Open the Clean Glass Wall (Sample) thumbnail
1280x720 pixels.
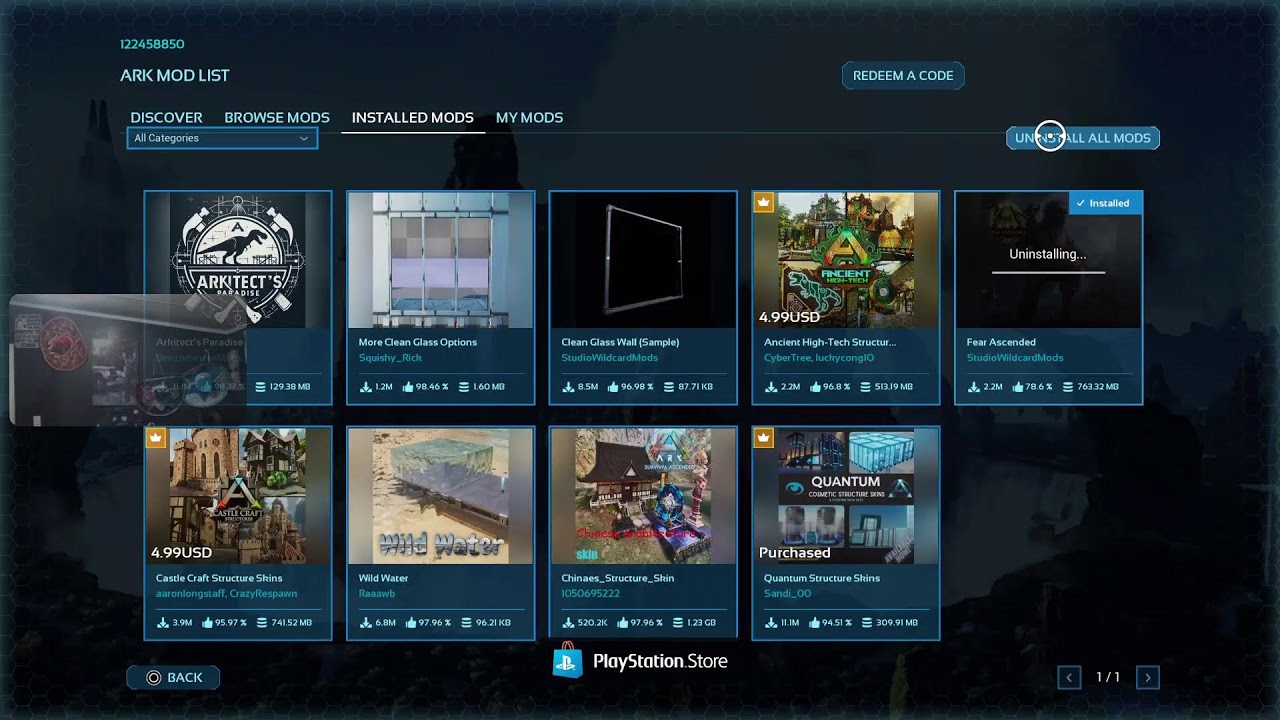tap(643, 260)
